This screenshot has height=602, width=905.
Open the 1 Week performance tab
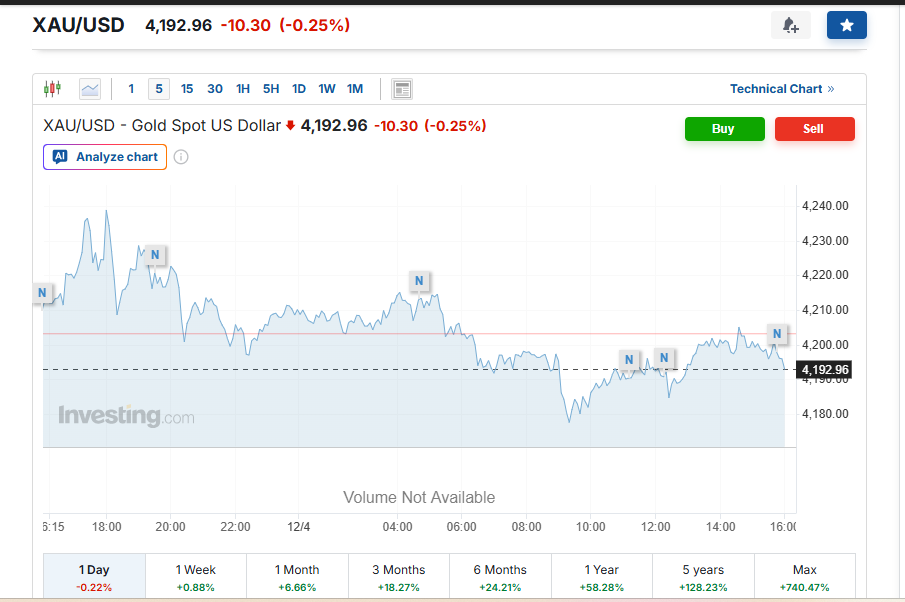coord(196,577)
